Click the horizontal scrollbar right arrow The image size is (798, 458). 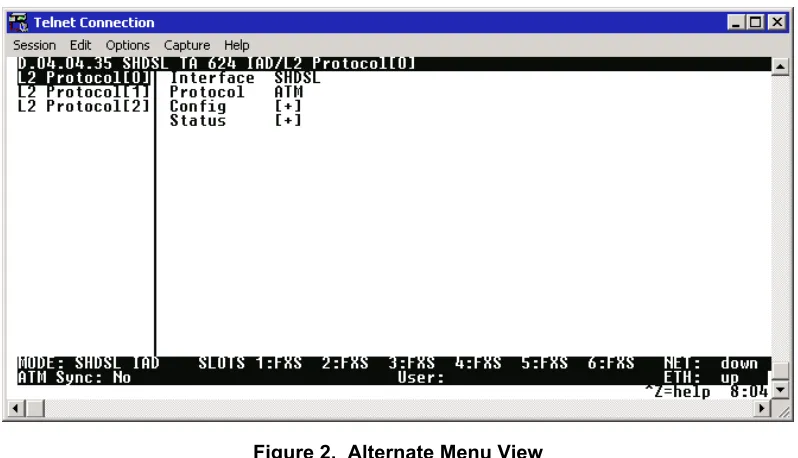coord(762,408)
